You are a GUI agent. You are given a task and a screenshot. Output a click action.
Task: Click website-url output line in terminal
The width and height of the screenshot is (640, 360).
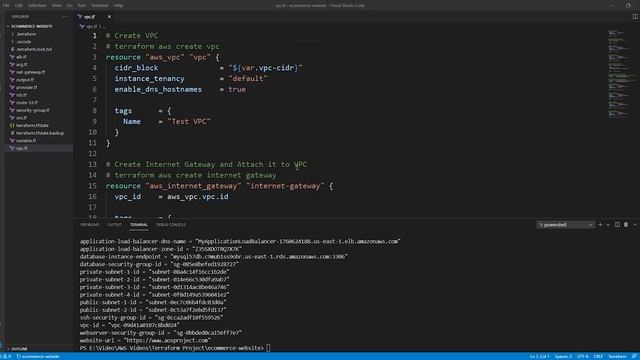[145, 340]
